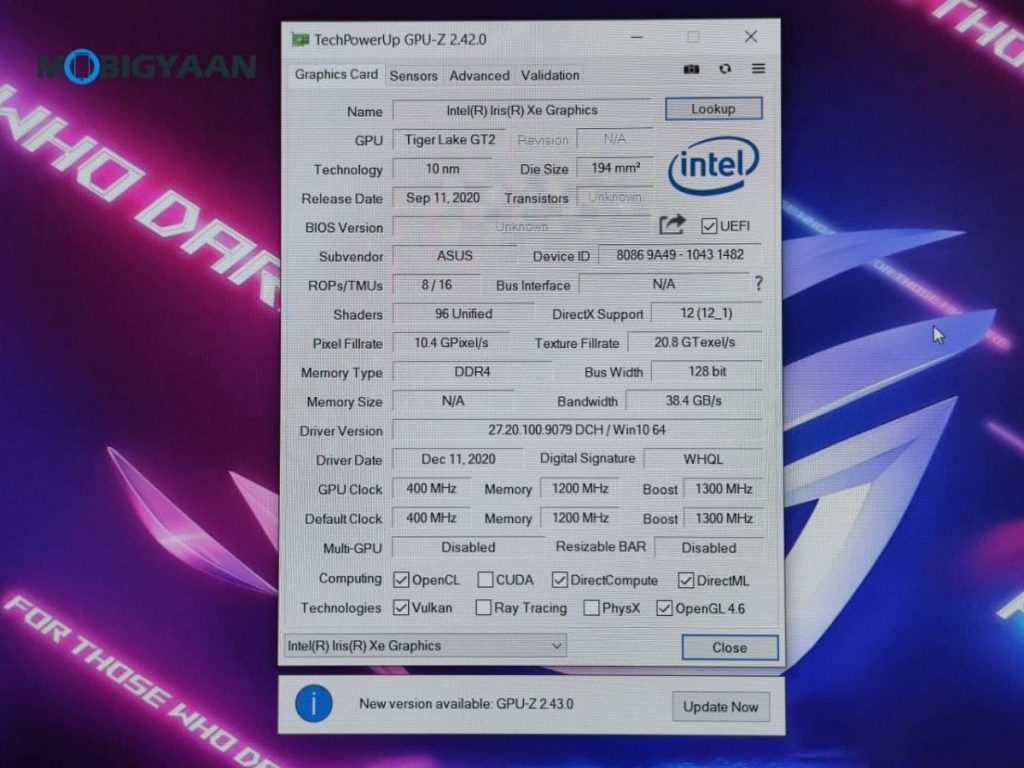Click the Bus Interface field N/A
The height and width of the screenshot is (768, 1024).
click(664, 284)
